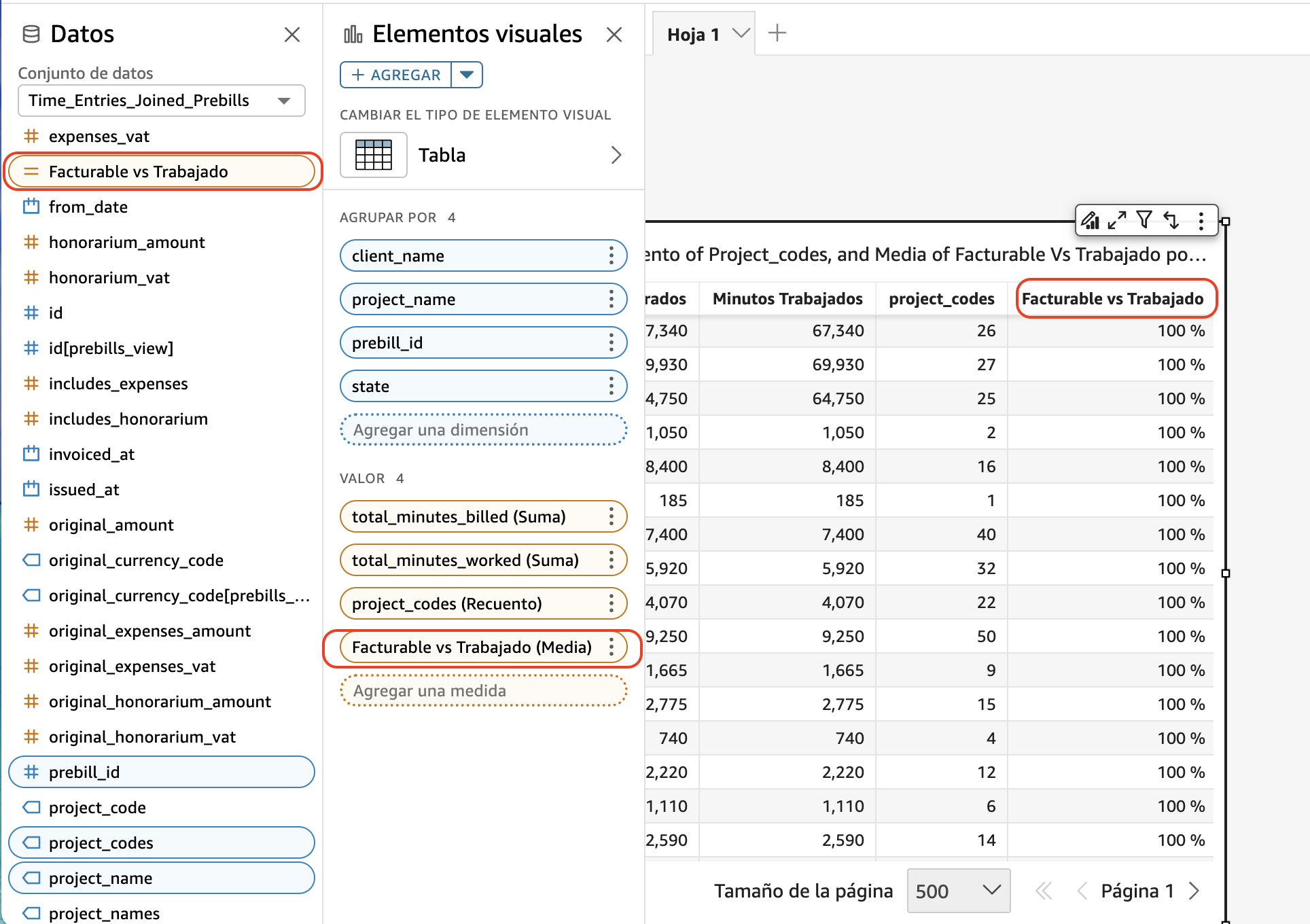Click the swap rows and columns icon
The width and height of the screenshot is (1310, 924).
1171,220
